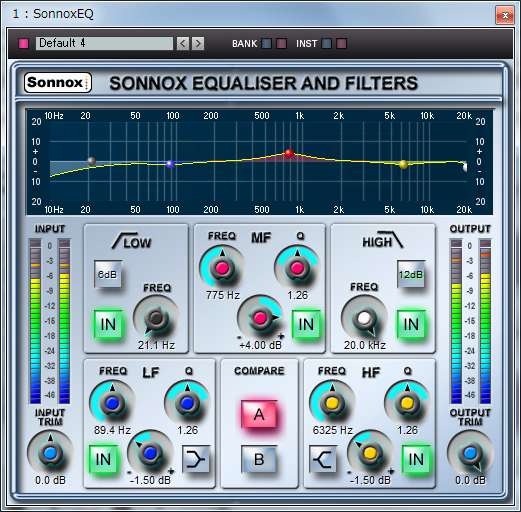521x512 pixels.
Task: Click the INPUT TRIM knob
Action: (50, 453)
